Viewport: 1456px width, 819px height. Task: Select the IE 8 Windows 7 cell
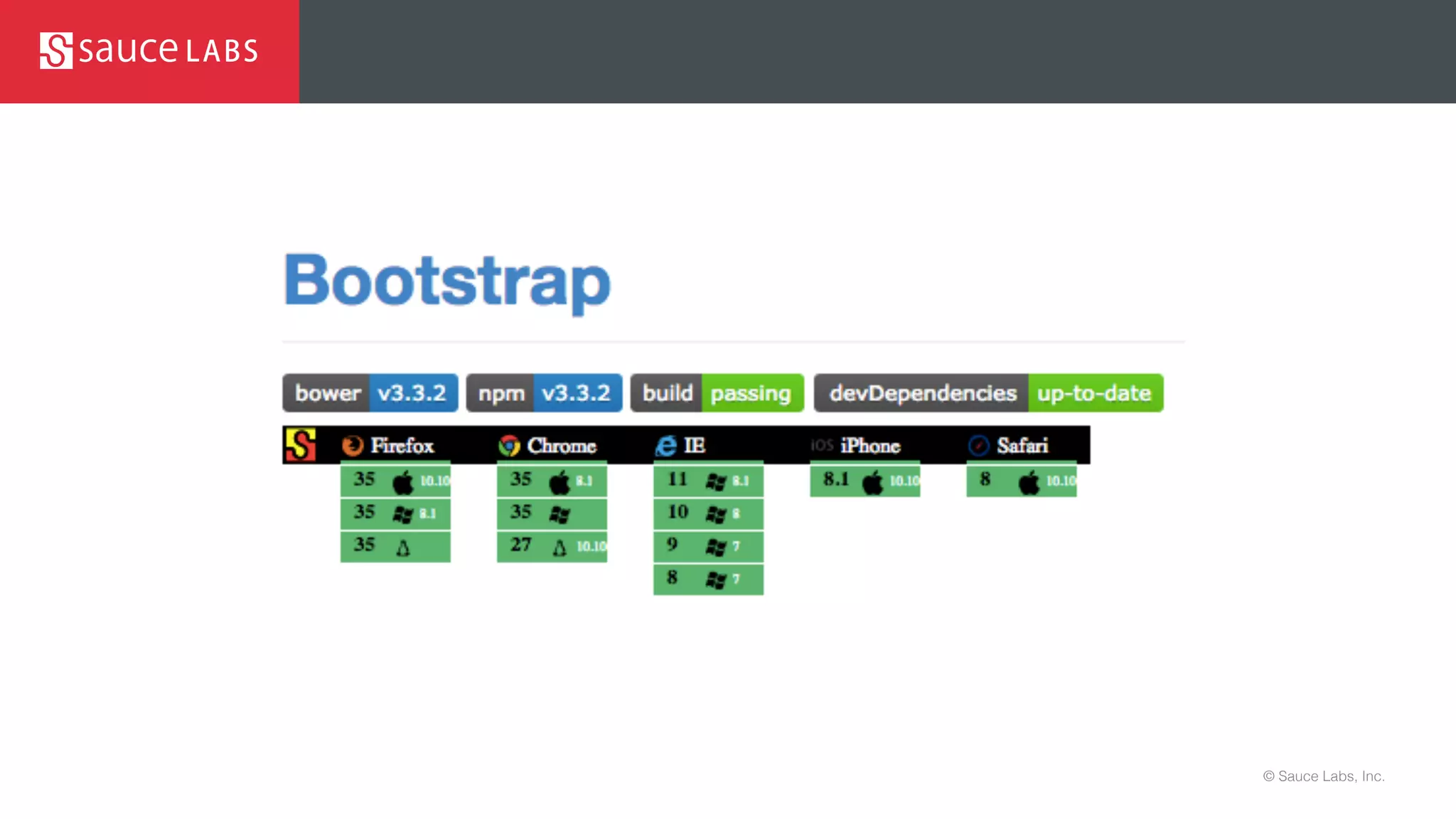(708, 579)
